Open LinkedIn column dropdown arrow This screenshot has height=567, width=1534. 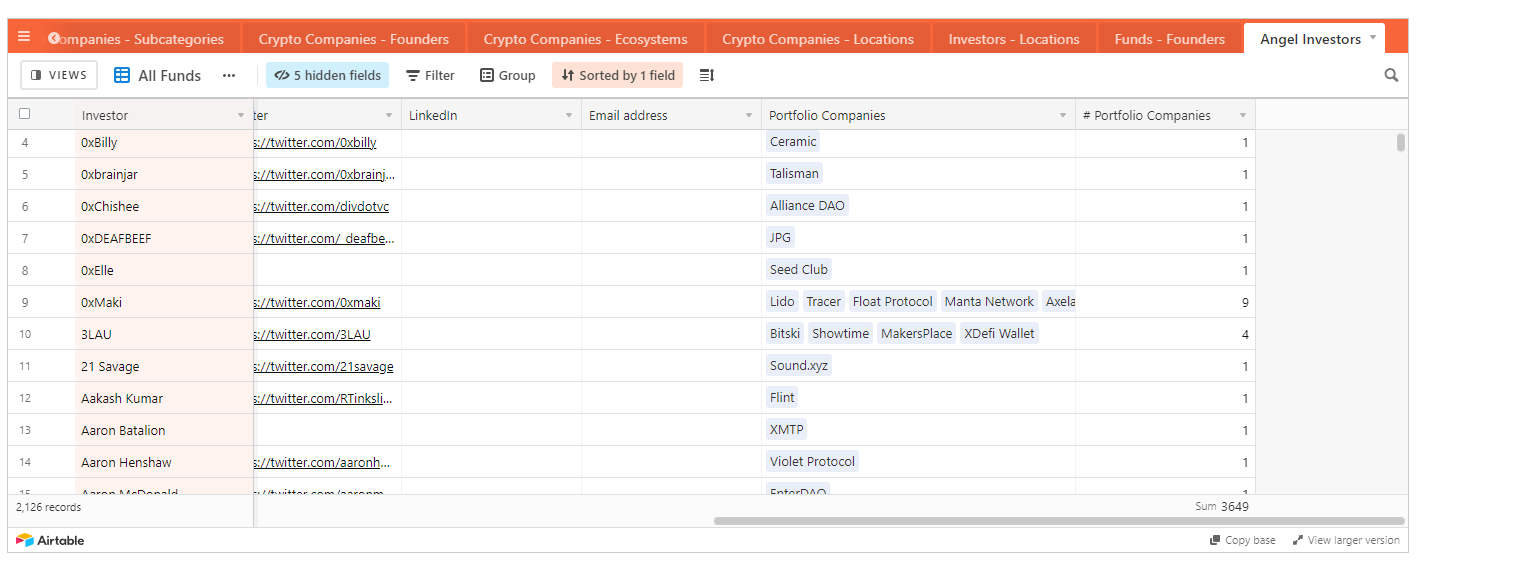pyautogui.click(x=569, y=116)
